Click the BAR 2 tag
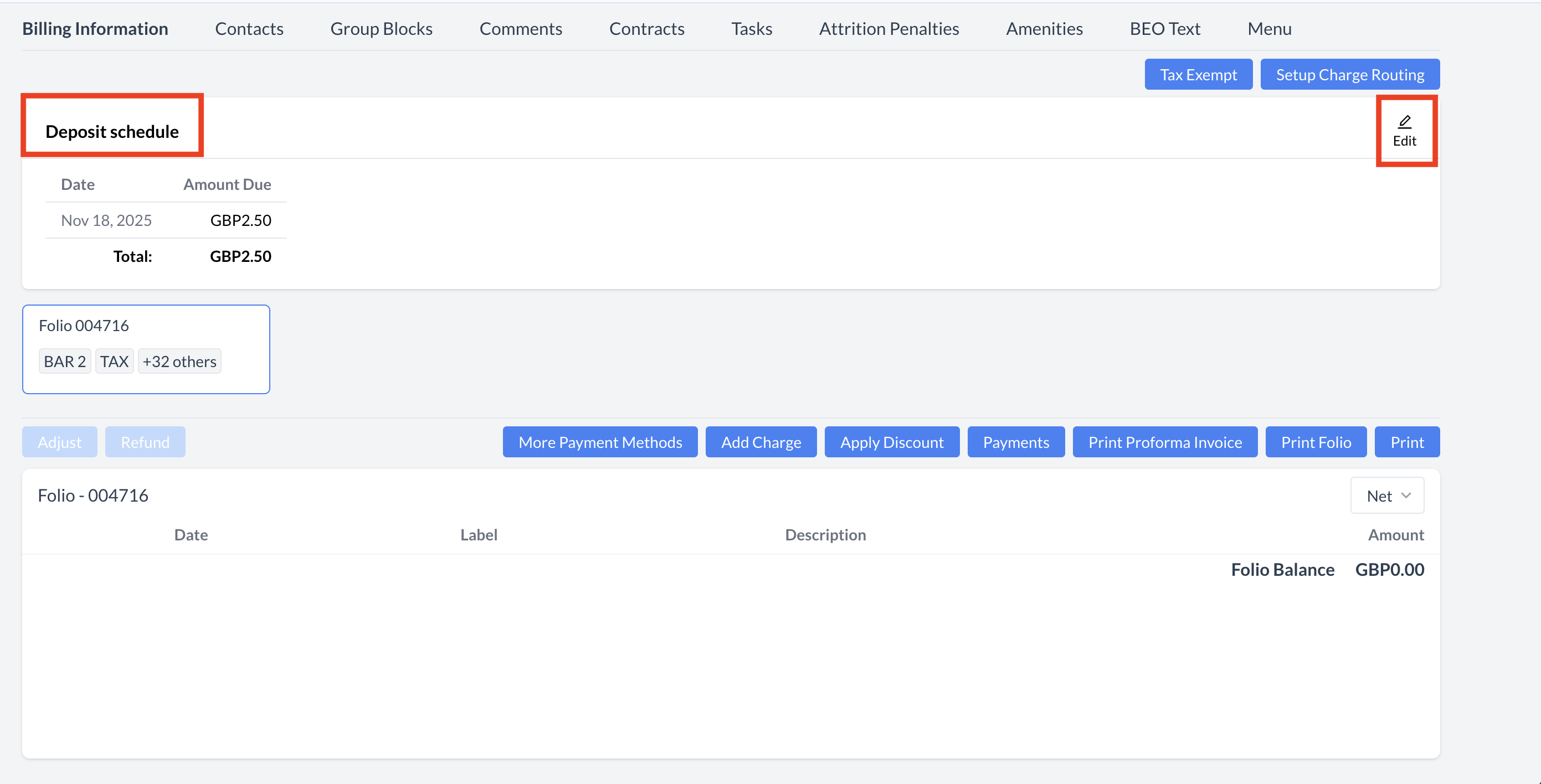 coord(65,362)
